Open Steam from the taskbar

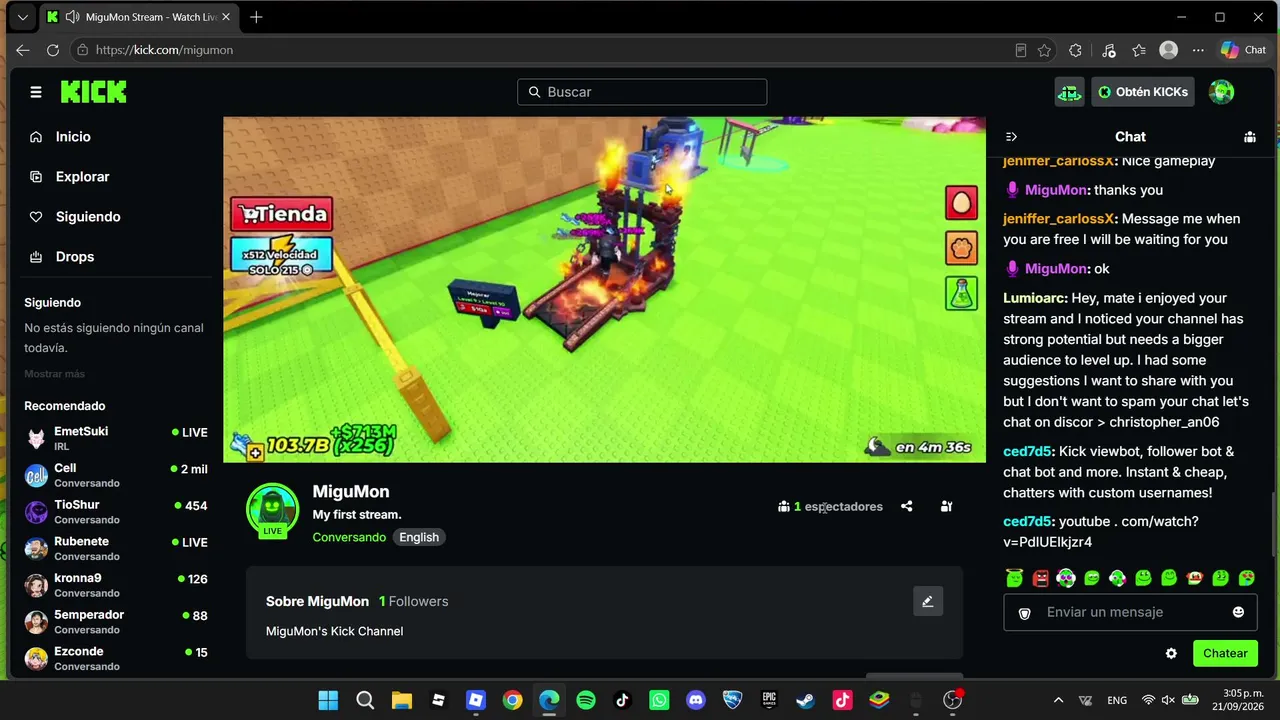[805, 701]
